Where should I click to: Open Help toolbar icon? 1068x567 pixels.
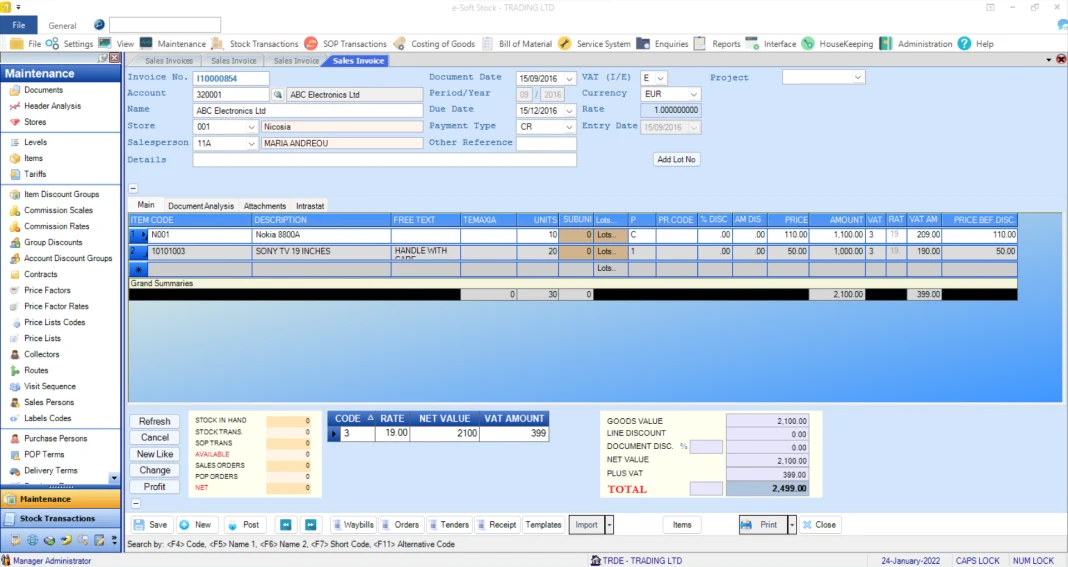tap(964, 44)
